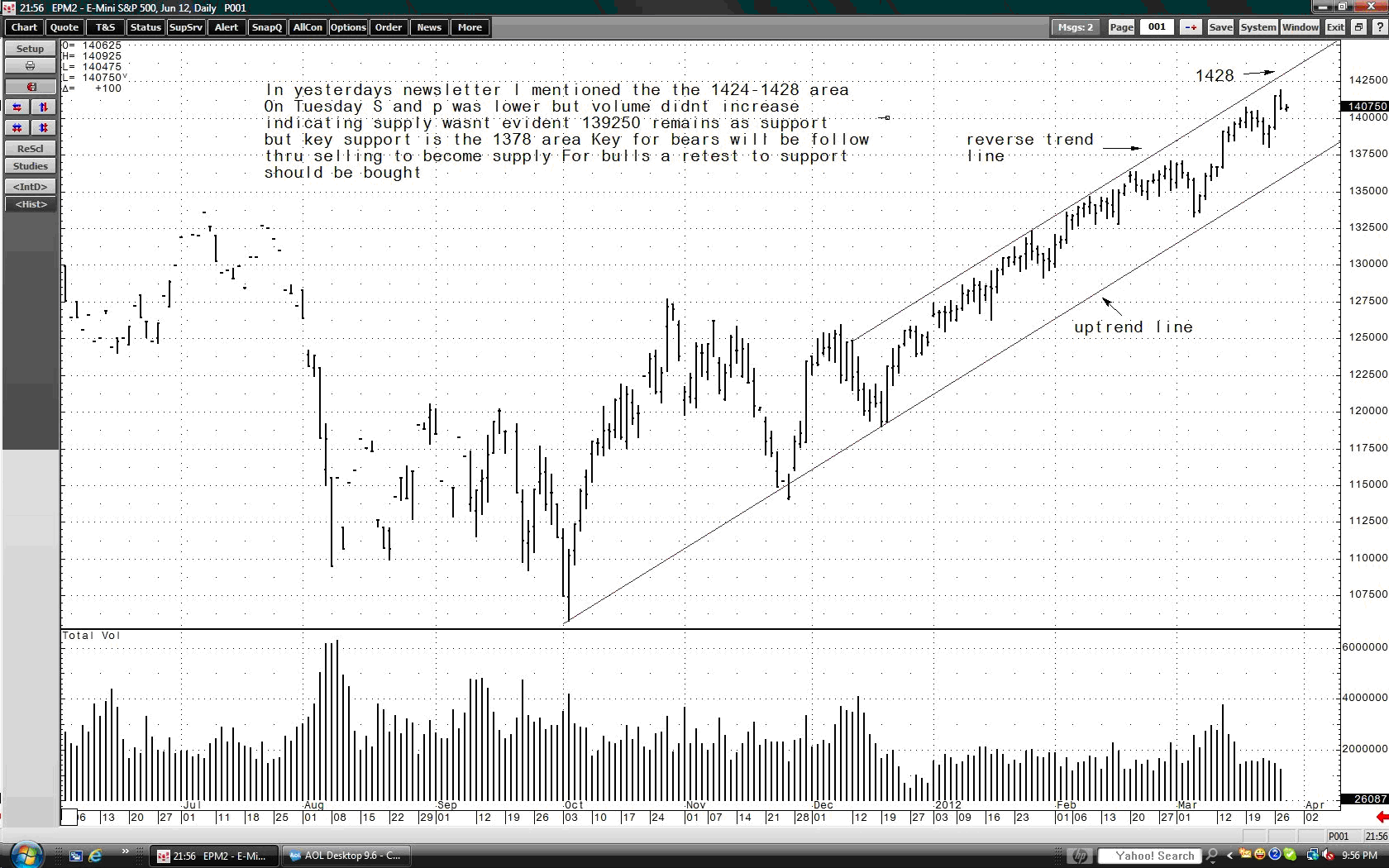Screen dimensions: 1389x868
Task: Click the taskbar clock showing 9:56 PM
Action: pyautogui.click(x=1360, y=856)
